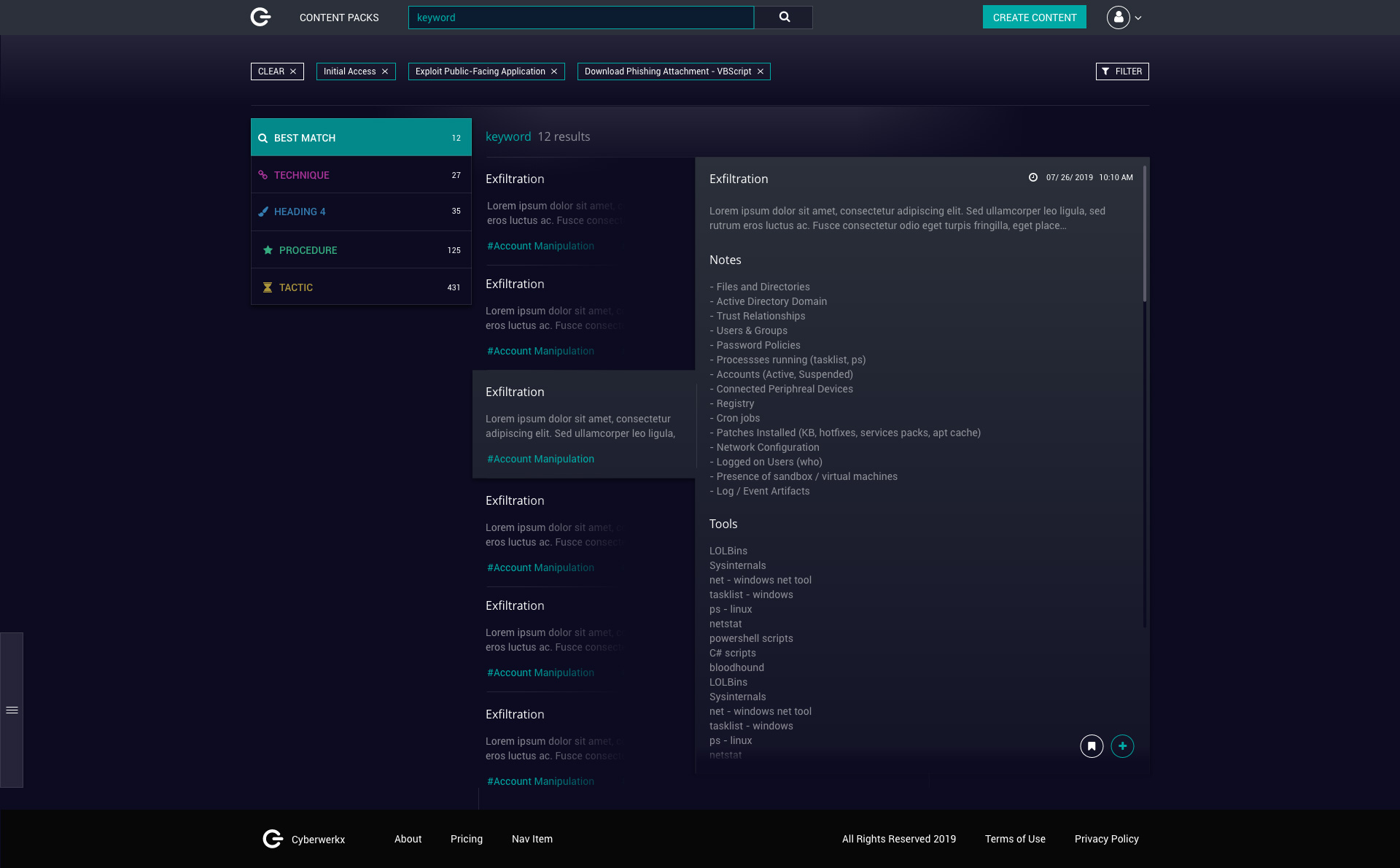Click the Cyberwerkx logo in the header
Screen dimensions: 1400x868
[x=260, y=17]
